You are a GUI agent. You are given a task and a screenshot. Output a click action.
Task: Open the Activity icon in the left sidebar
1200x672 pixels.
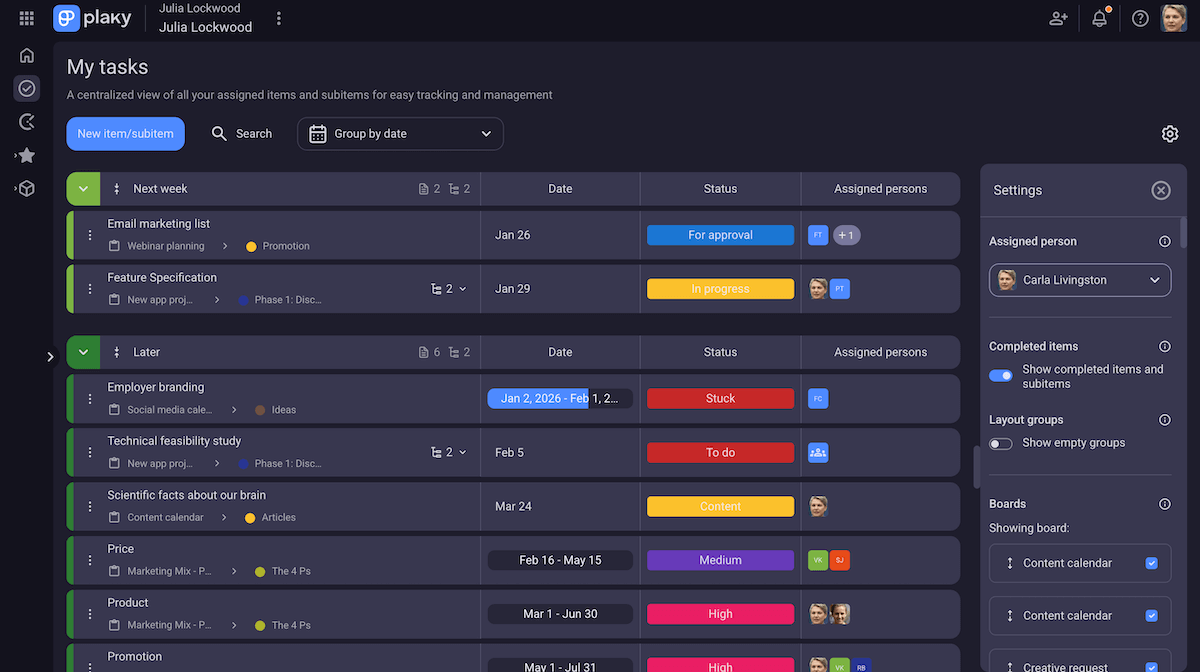(26, 121)
